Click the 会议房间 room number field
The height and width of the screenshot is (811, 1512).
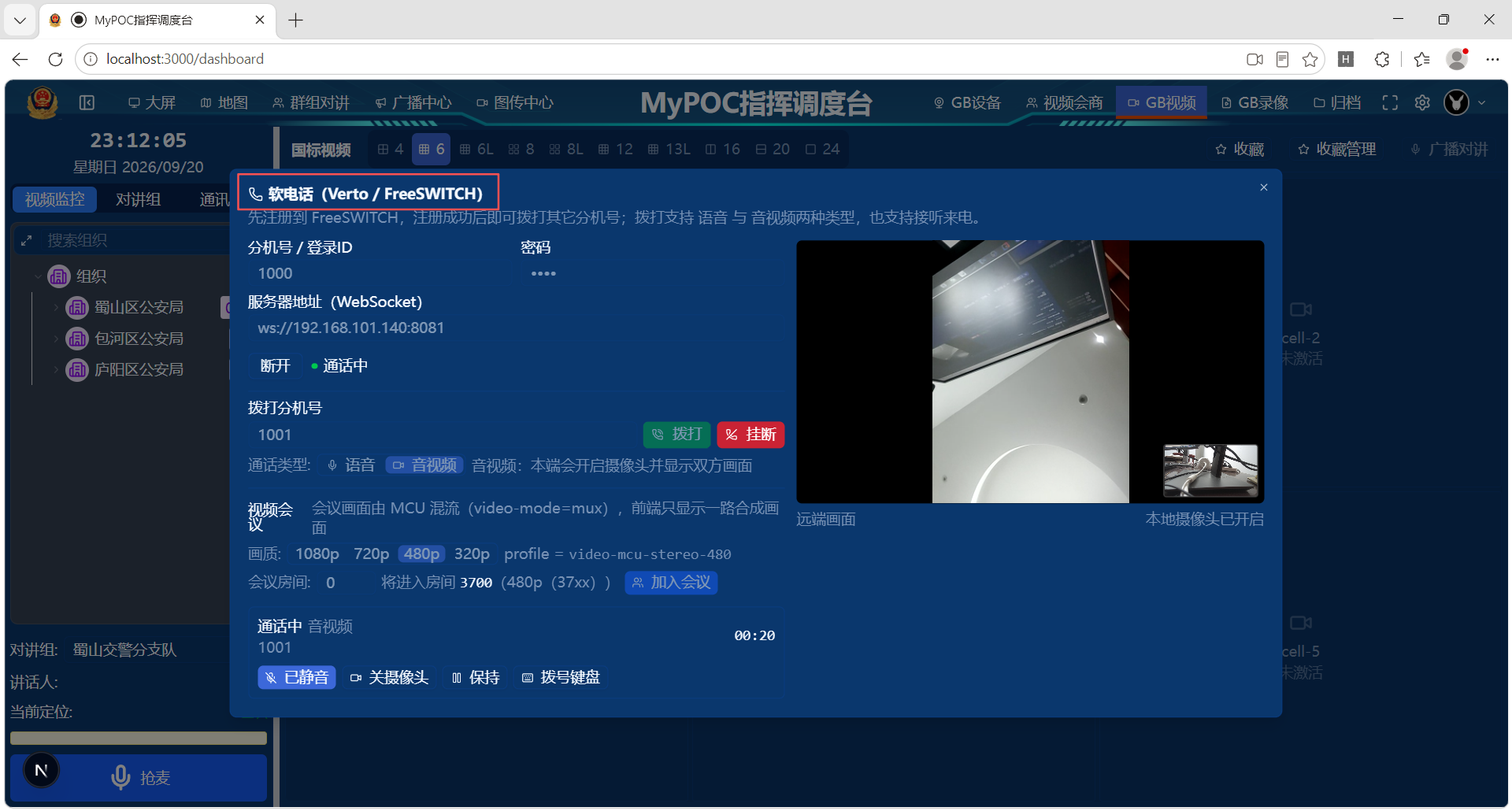pos(344,583)
